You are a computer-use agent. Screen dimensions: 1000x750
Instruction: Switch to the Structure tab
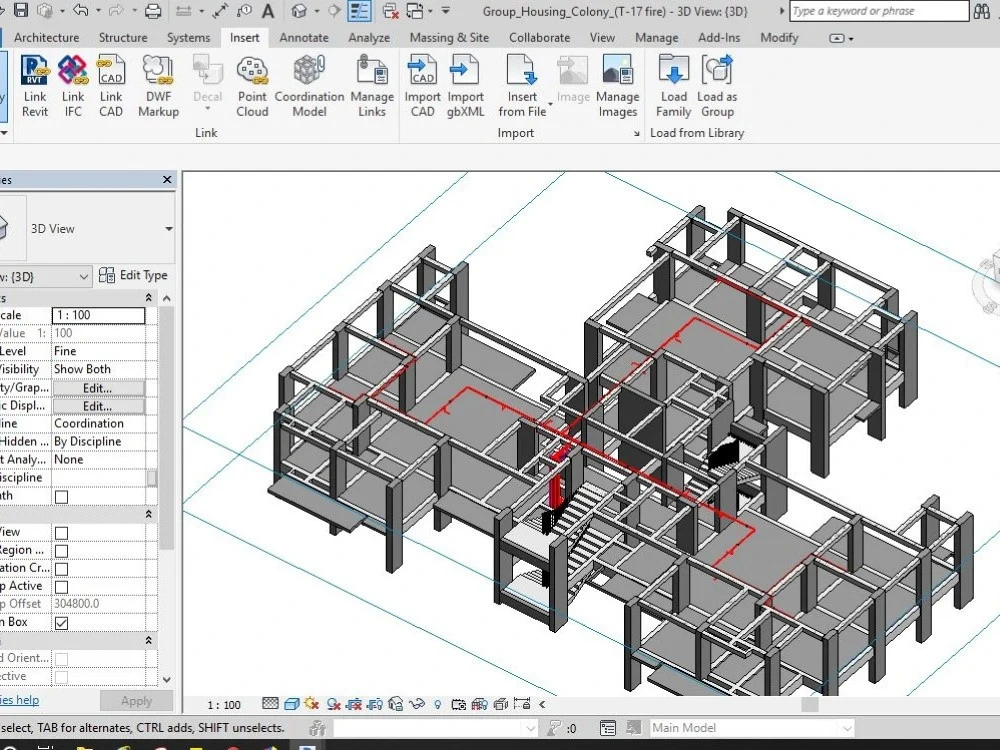pyautogui.click(x=123, y=38)
